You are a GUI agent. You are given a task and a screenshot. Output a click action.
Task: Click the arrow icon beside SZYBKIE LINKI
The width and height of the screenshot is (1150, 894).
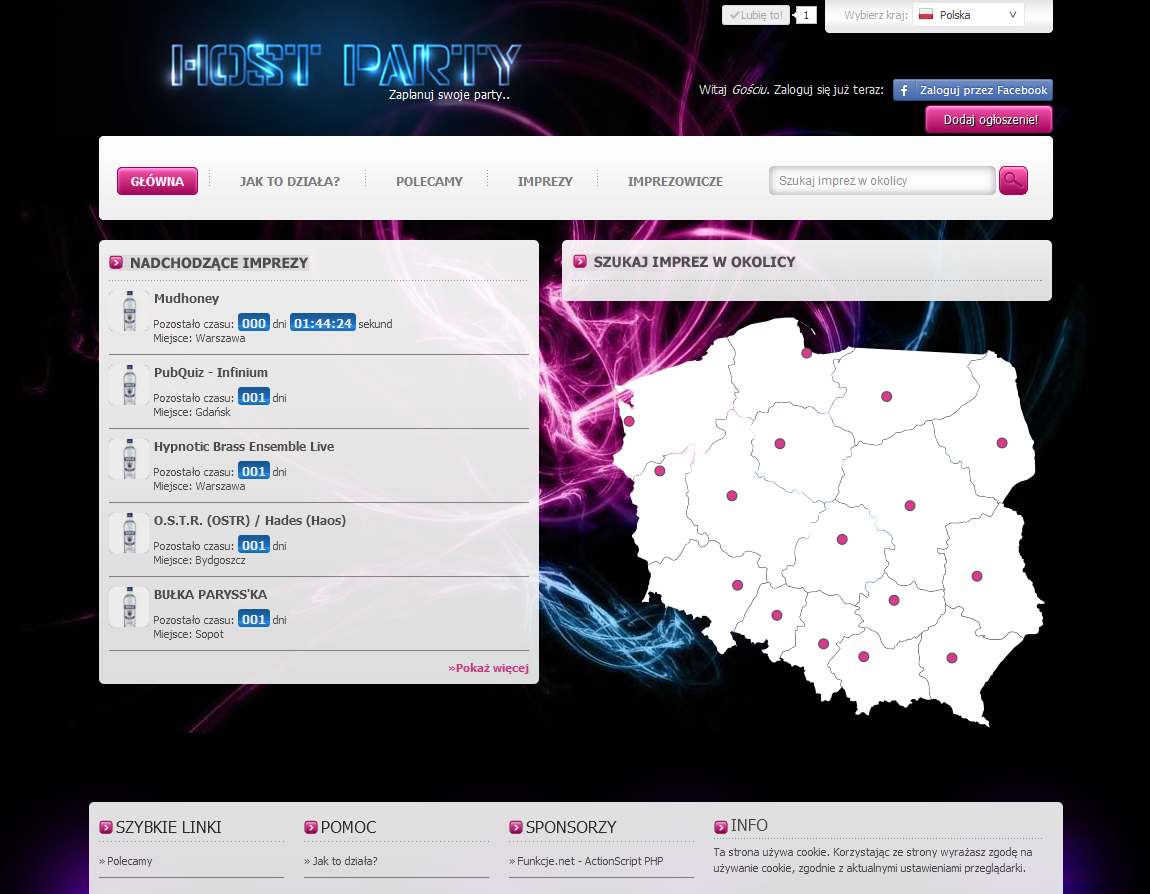(x=106, y=827)
